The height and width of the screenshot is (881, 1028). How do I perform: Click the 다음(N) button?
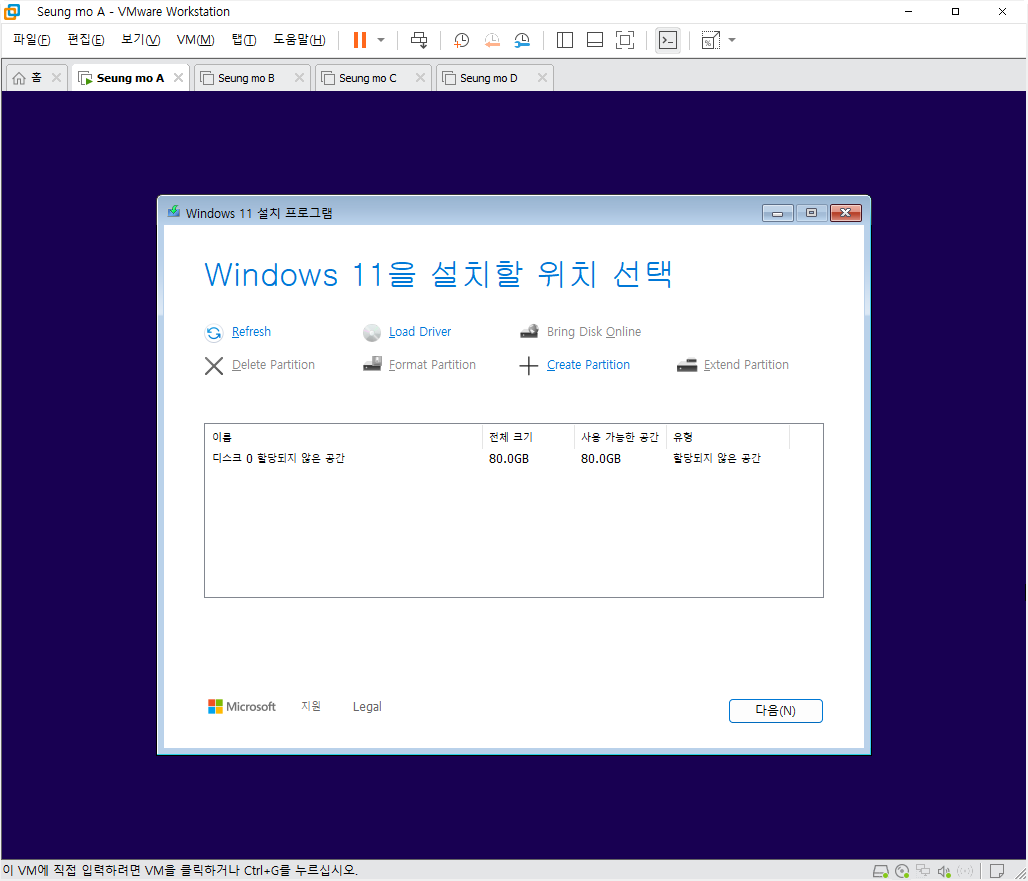(x=776, y=711)
